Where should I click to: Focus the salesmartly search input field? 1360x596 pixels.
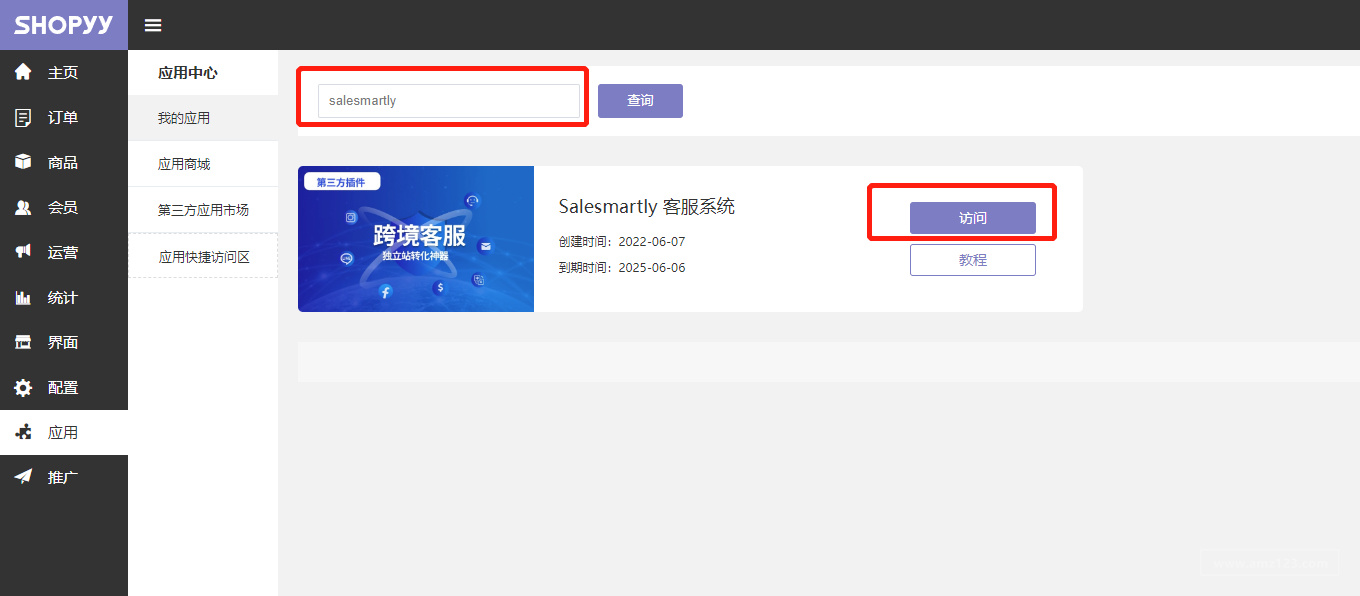[449, 101]
